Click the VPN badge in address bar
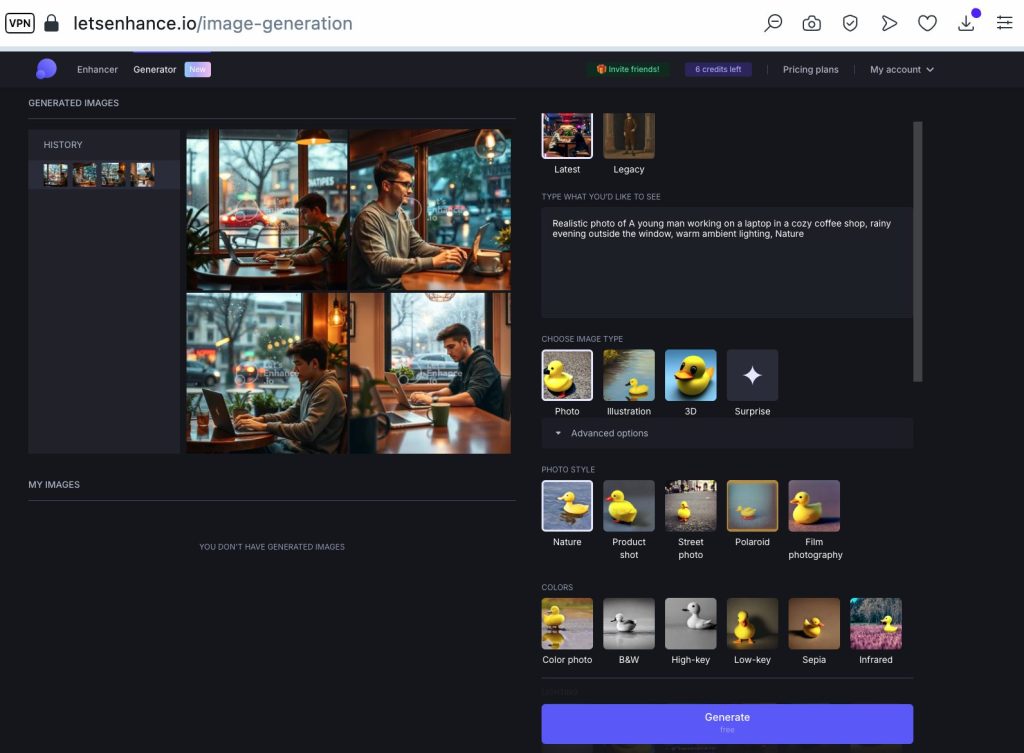This screenshot has height=753, width=1024. pos(20,23)
